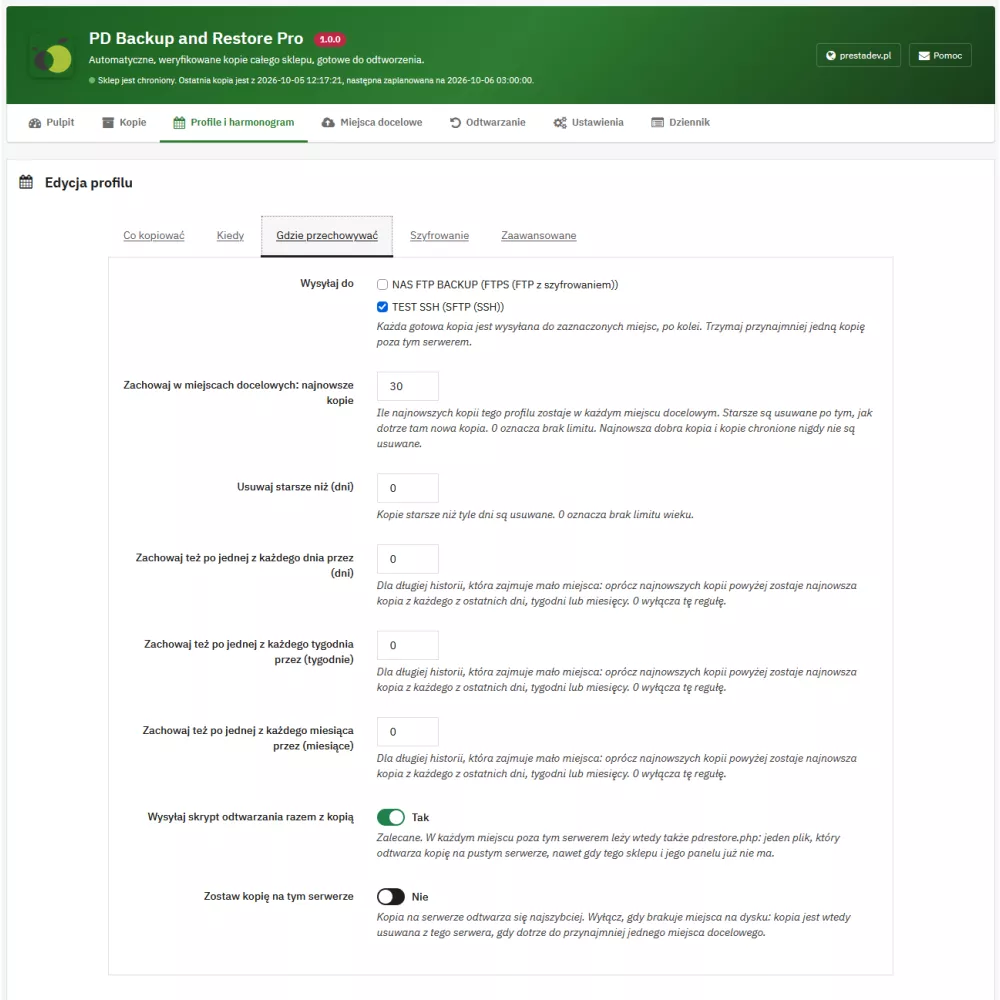The width and height of the screenshot is (1000, 1000).
Task: Focus the newest copies field showing 30
Action: [408, 386]
